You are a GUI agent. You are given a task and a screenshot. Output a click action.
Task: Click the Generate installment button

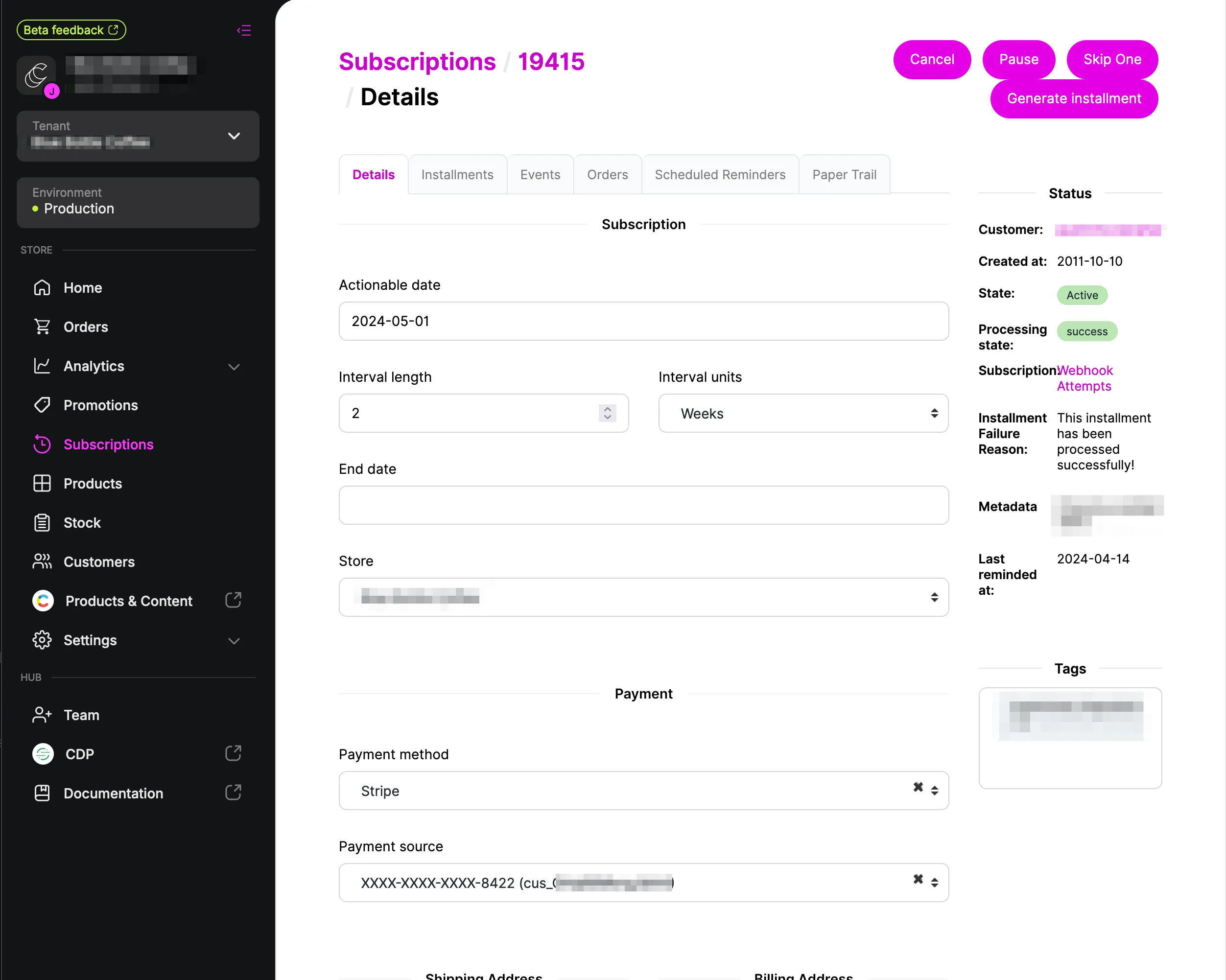(x=1074, y=99)
